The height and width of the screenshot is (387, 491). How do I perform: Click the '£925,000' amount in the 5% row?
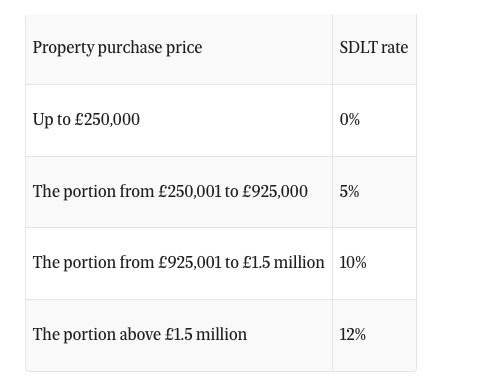[x=275, y=191]
